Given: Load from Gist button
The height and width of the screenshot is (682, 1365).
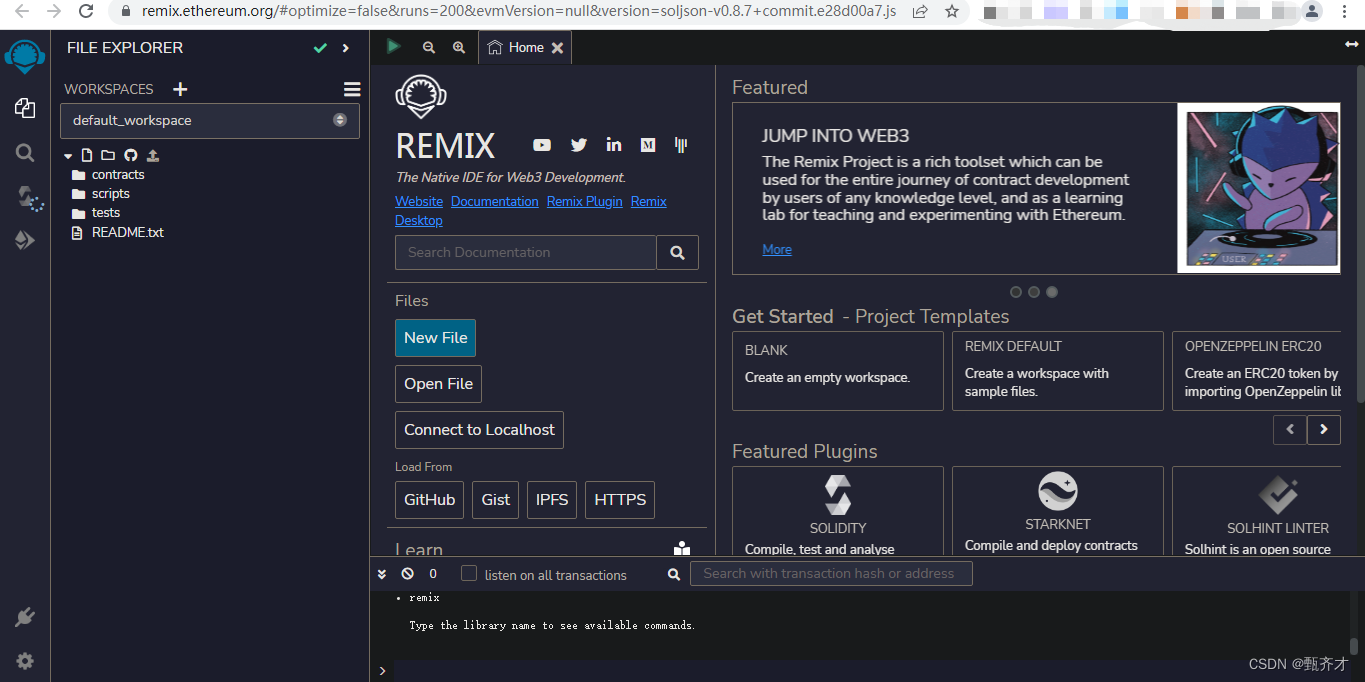Looking at the screenshot, I should (x=496, y=500).
